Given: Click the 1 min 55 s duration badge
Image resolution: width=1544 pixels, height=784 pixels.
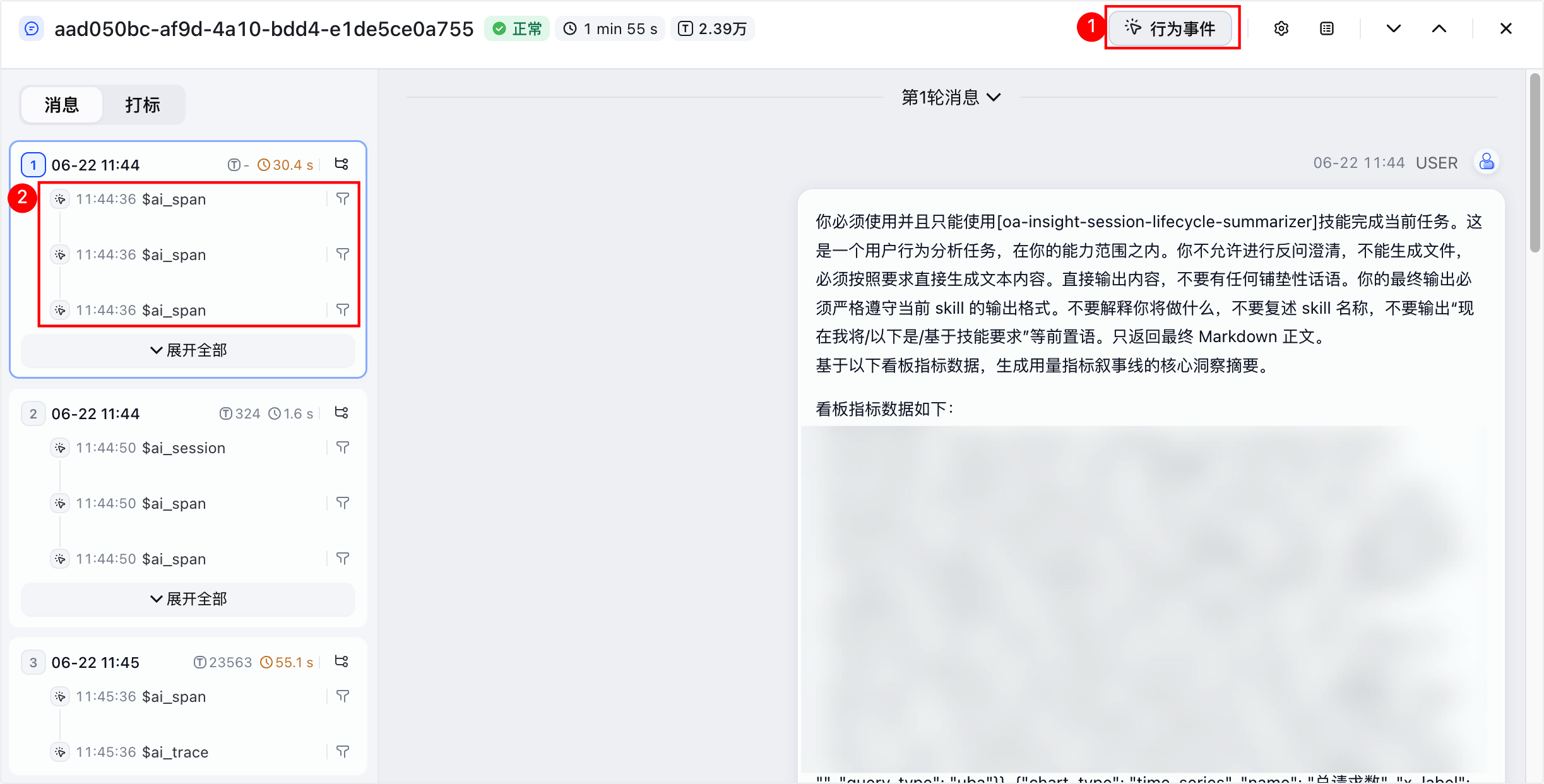Looking at the screenshot, I should pyautogui.click(x=610, y=29).
